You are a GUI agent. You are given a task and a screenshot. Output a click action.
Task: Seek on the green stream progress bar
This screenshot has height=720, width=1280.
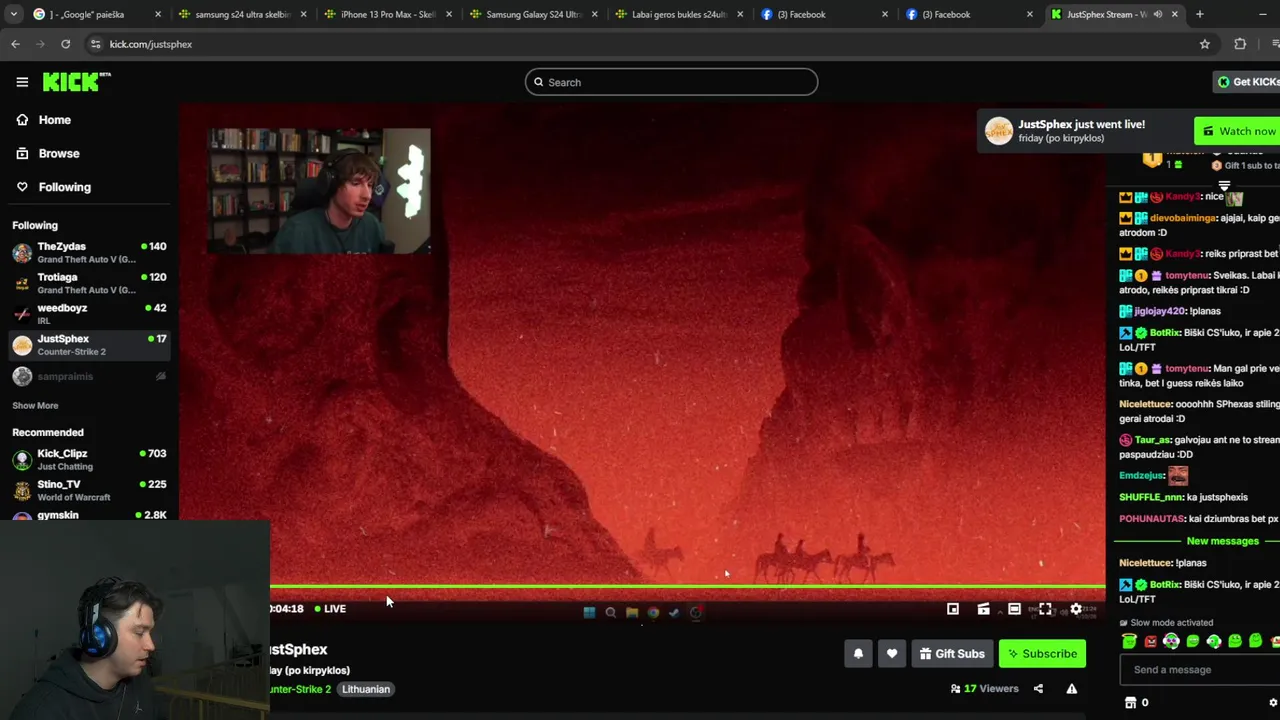click(x=687, y=587)
